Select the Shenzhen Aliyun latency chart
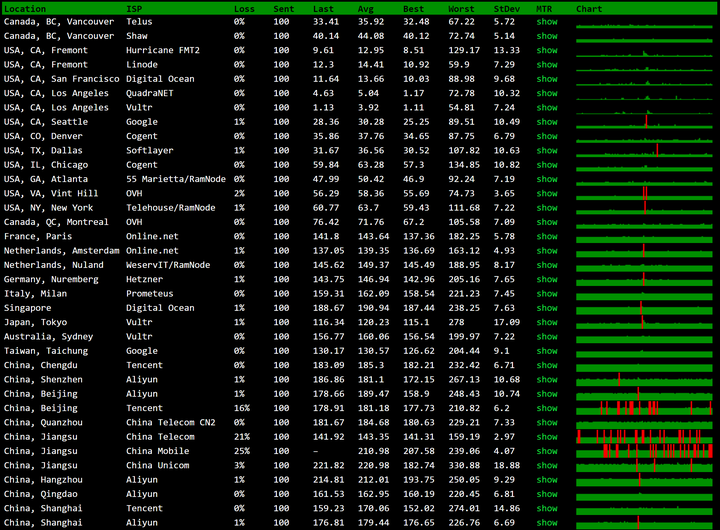Screen dimensions: 720x530 644,379
